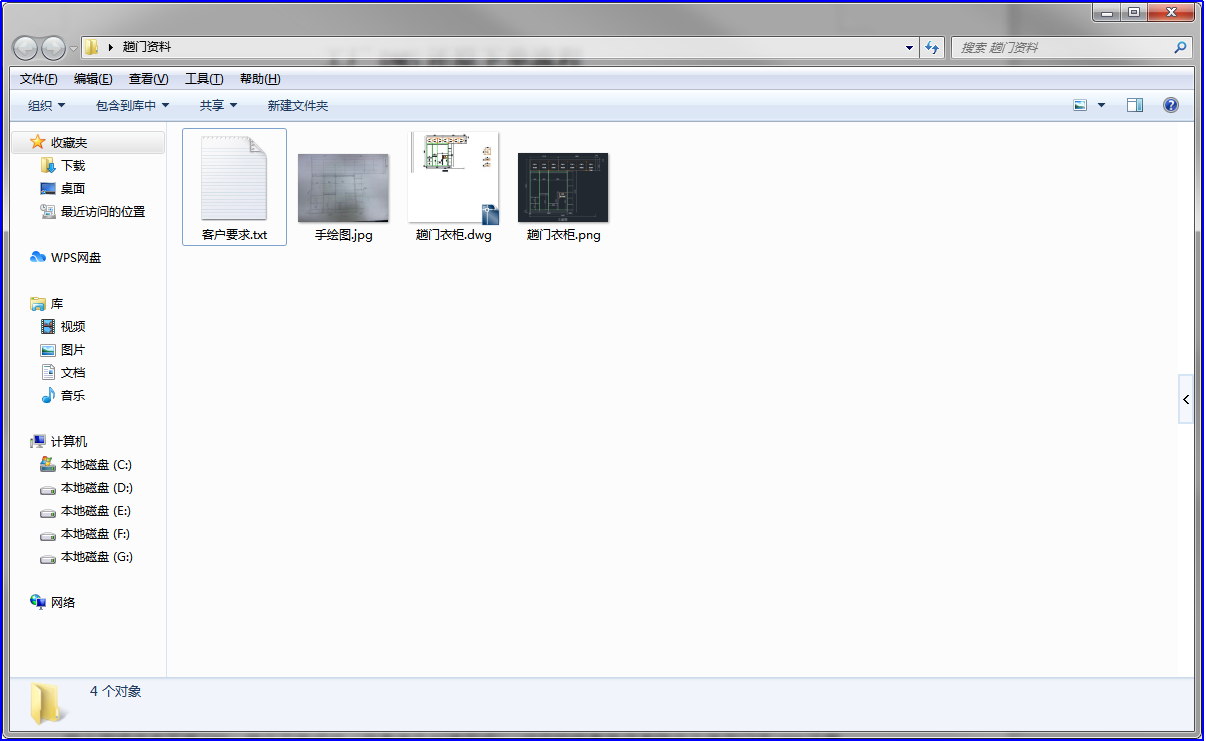Open recent pages dropdown beside navigation arrows

tap(73, 48)
